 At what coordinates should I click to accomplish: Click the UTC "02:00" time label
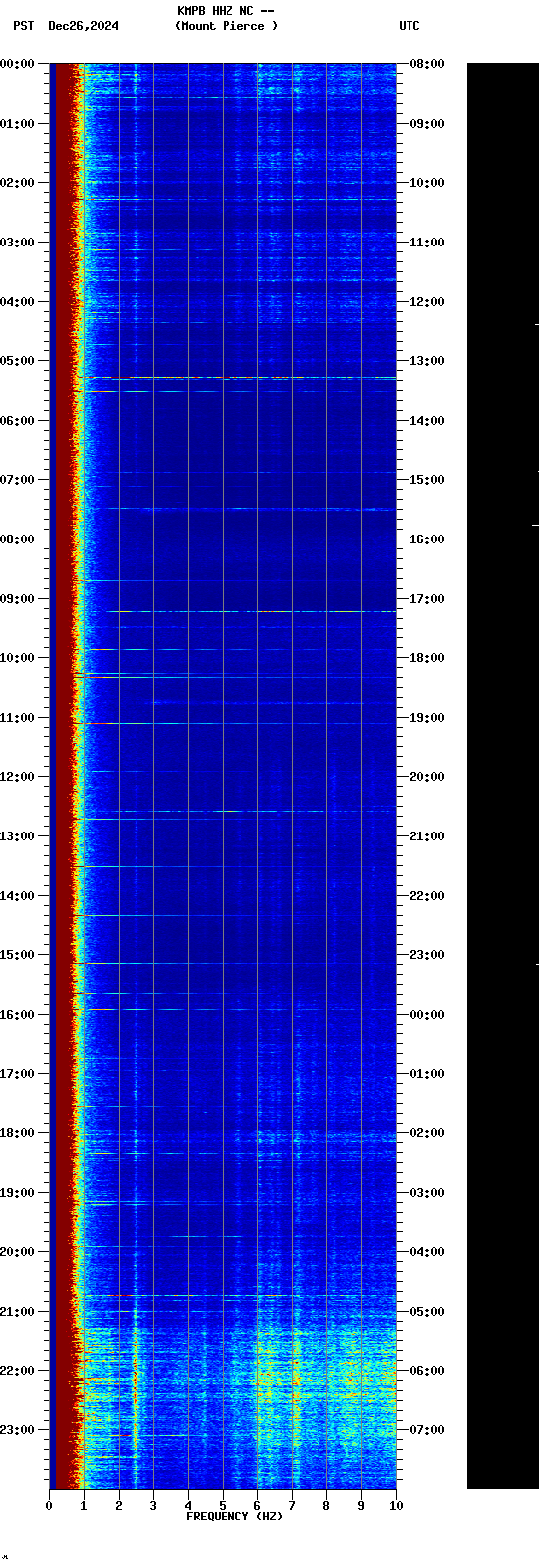[427, 1133]
